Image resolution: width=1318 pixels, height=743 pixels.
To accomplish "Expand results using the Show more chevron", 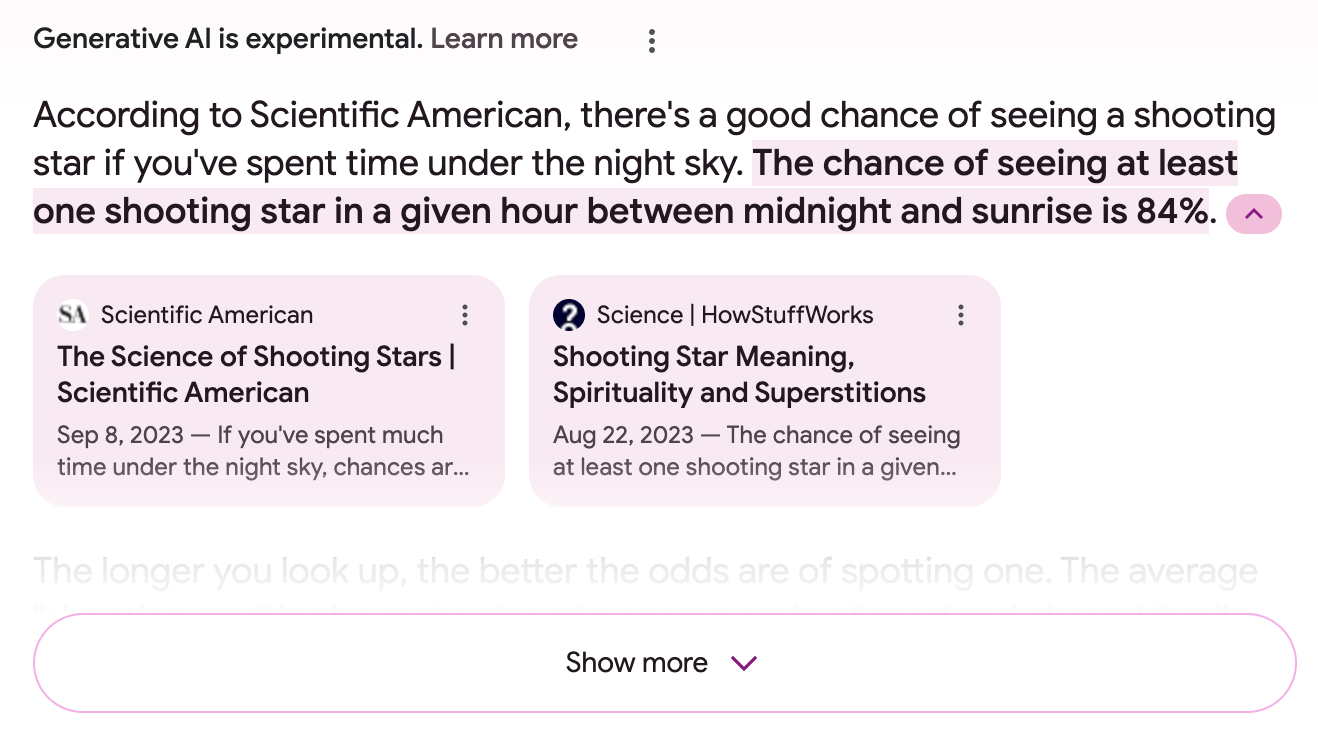I will click(744, 663).
